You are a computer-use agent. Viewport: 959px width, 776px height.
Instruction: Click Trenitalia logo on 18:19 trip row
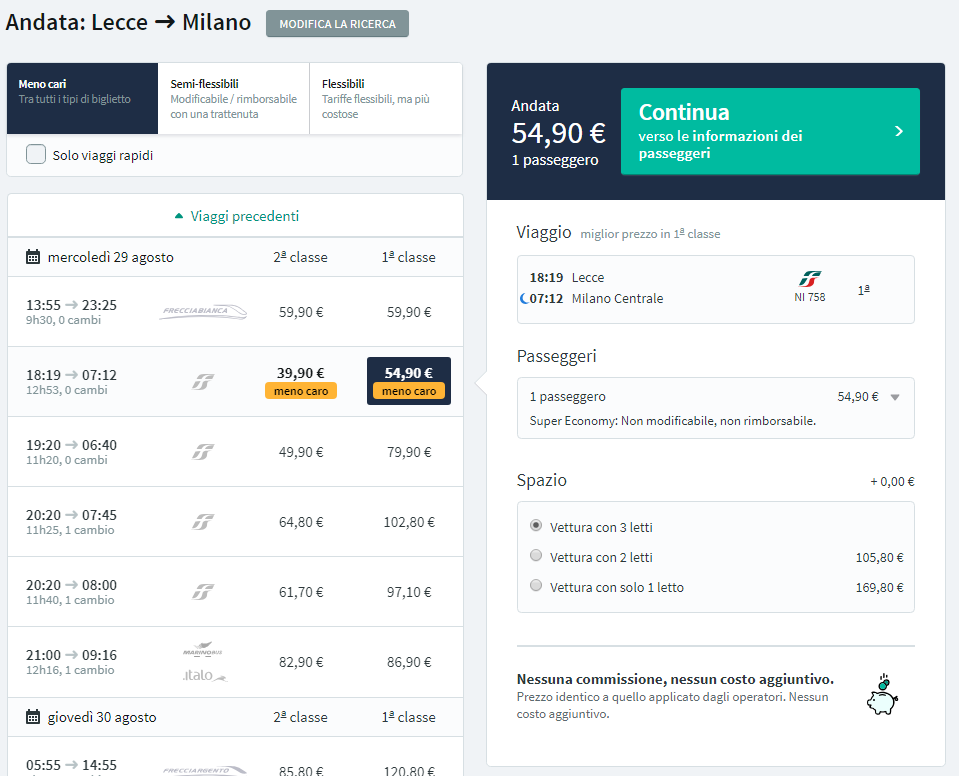click(203, 382)
